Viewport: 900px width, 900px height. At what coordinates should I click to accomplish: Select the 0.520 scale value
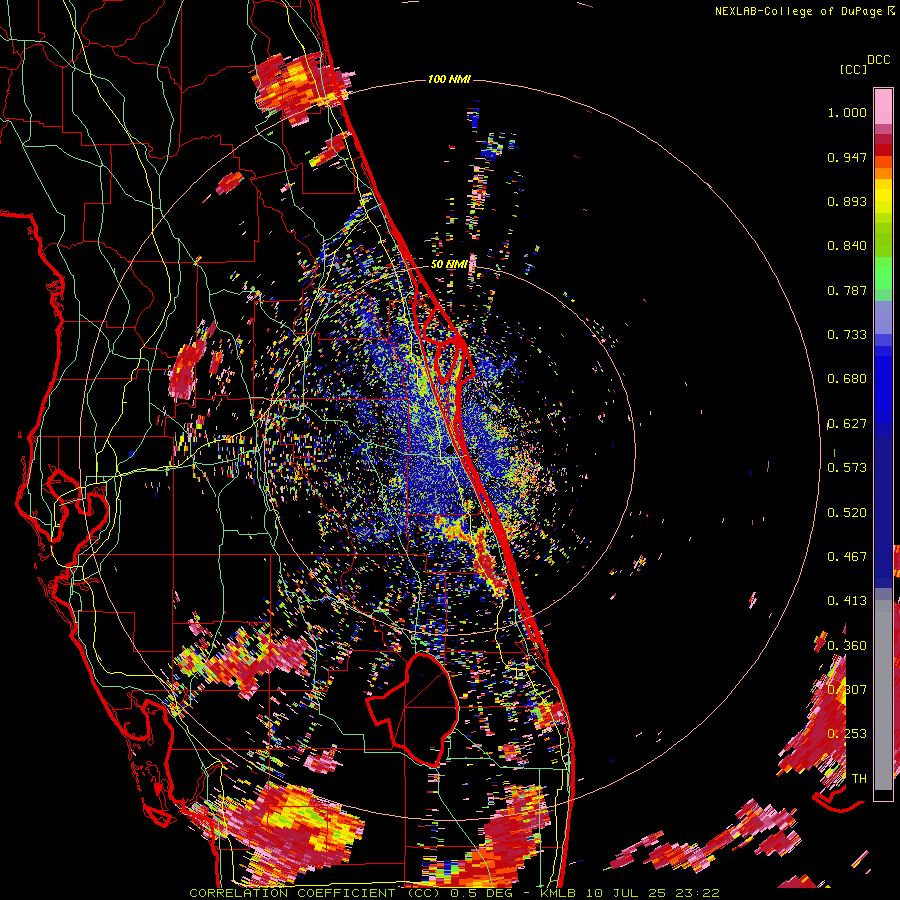coord(847,513)
